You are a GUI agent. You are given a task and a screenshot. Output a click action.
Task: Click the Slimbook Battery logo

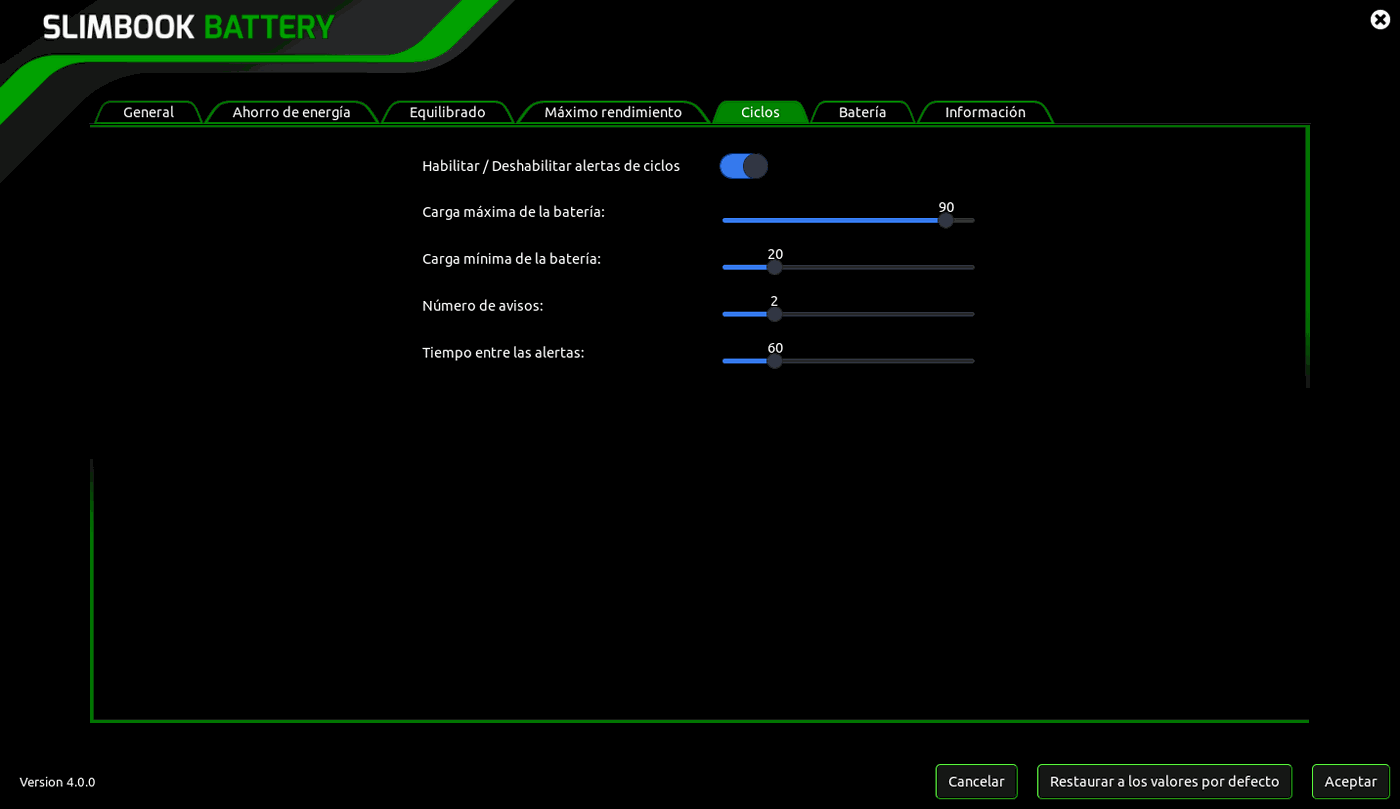[x=188, y=27]
